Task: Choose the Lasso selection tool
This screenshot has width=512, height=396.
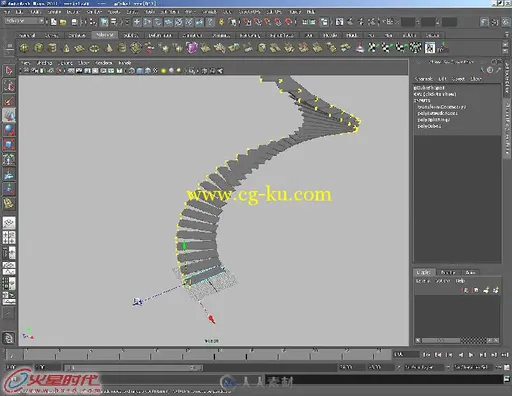Action: 9,86
